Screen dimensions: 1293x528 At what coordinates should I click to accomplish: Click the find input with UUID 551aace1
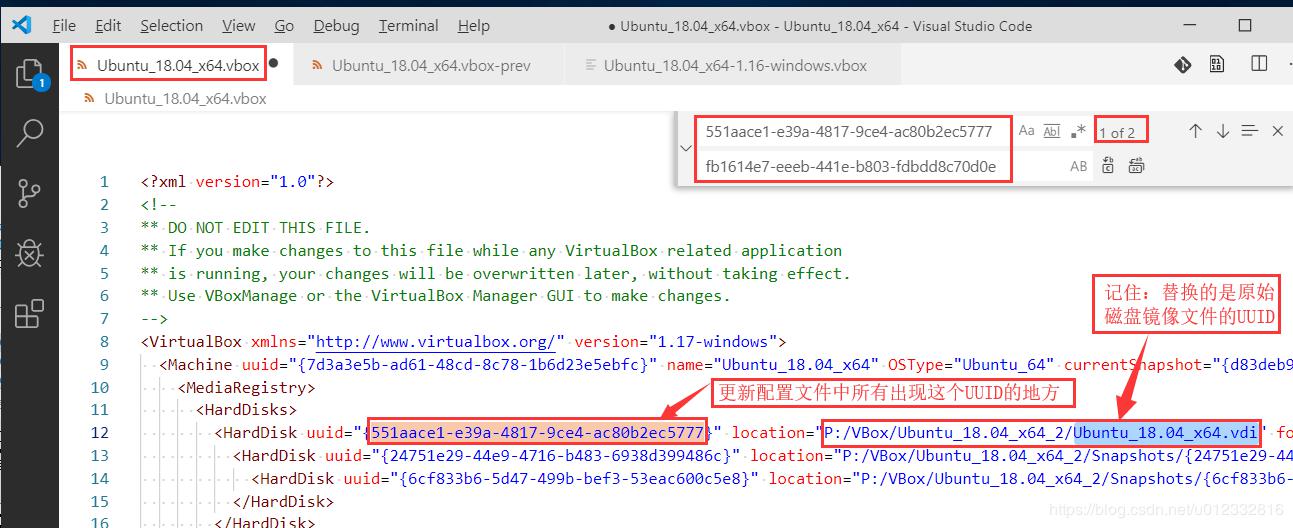click(x=853, y=131)
